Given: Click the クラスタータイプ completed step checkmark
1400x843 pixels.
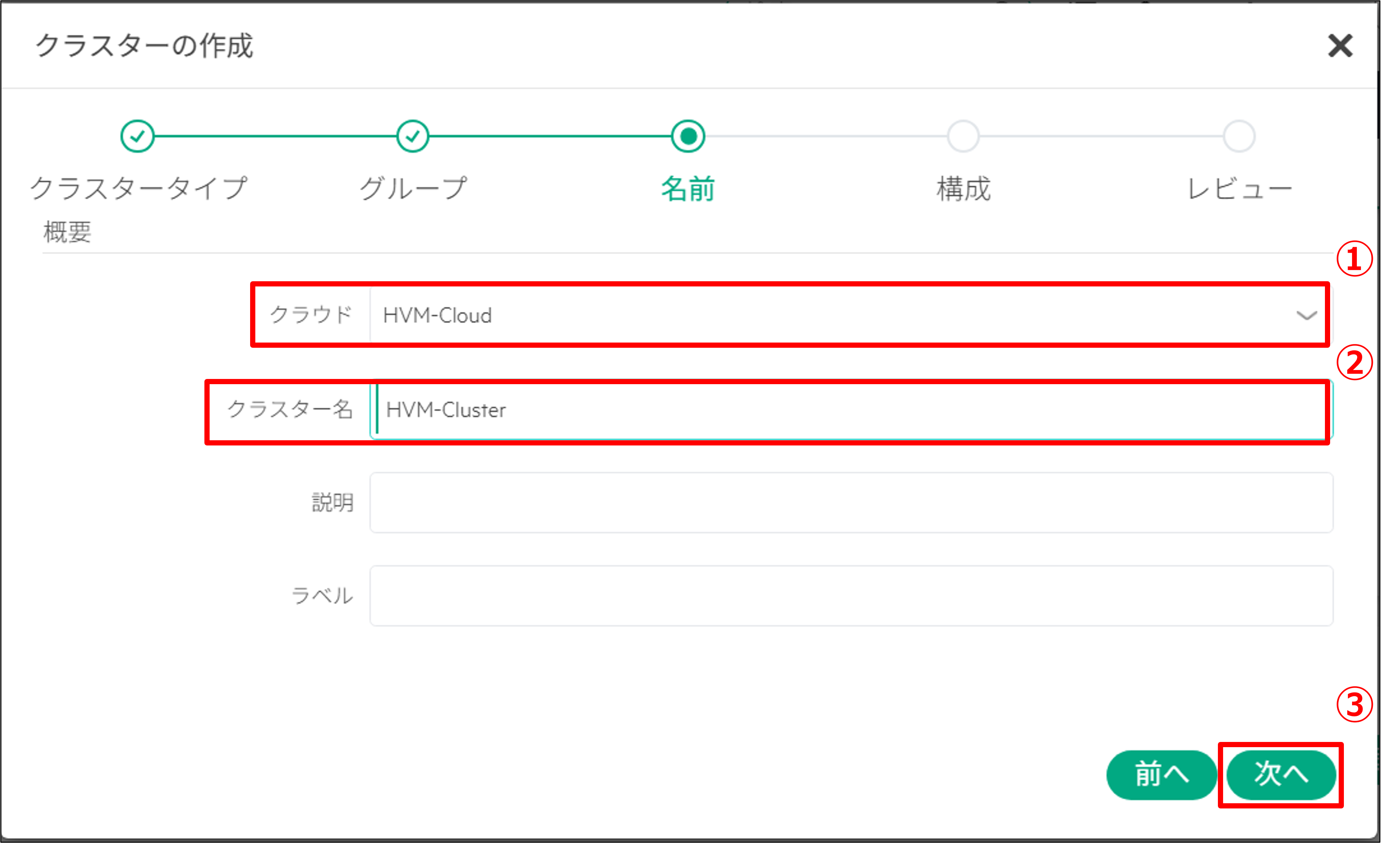Looking at the screenshot, I should click(x=138, y=136).
